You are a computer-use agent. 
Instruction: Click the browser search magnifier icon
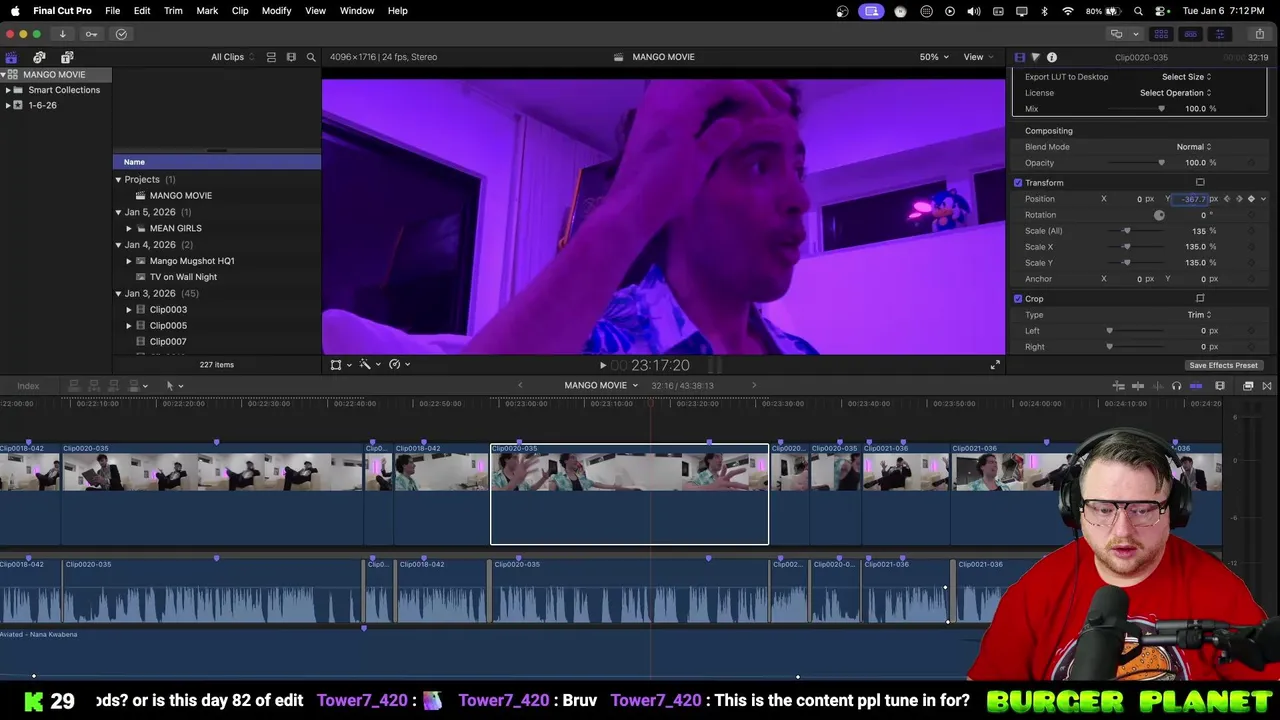pos(311,57)
